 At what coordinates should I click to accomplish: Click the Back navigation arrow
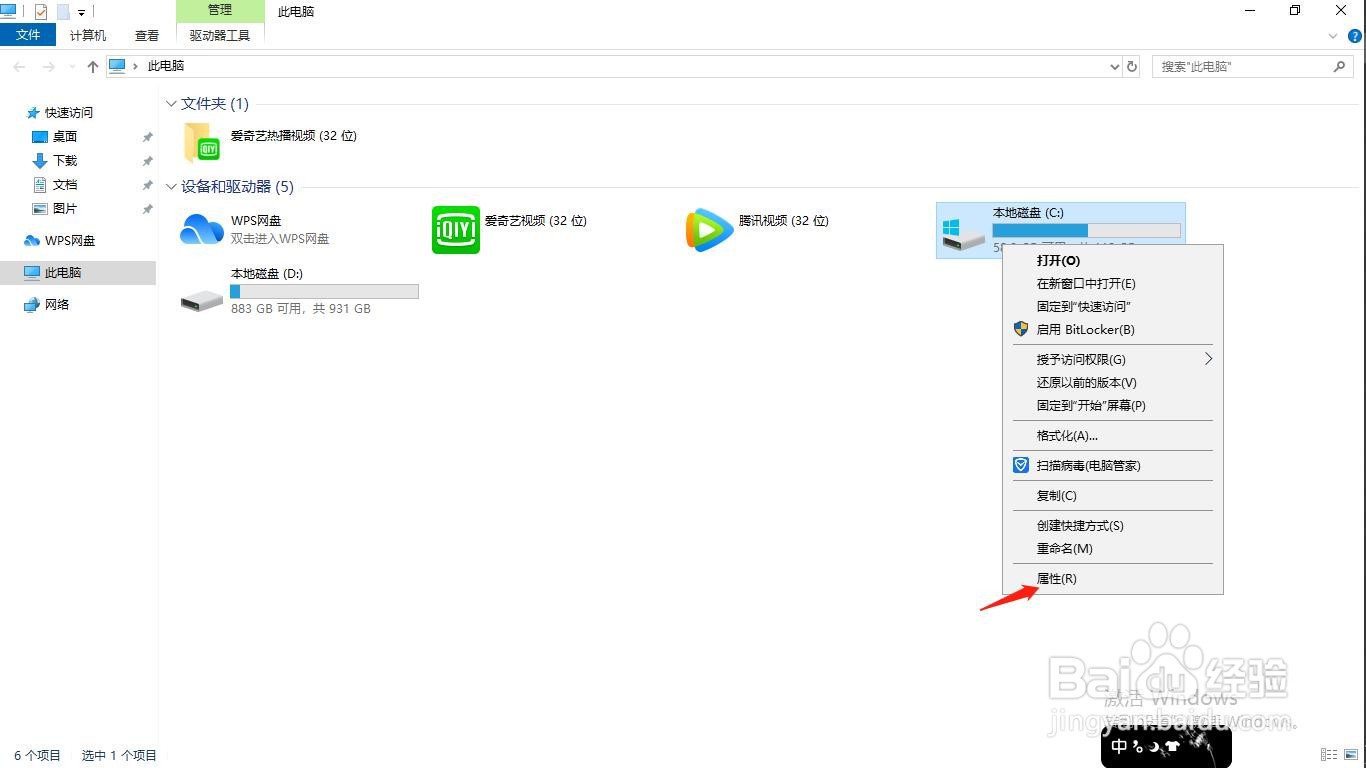tap(20, 67)
